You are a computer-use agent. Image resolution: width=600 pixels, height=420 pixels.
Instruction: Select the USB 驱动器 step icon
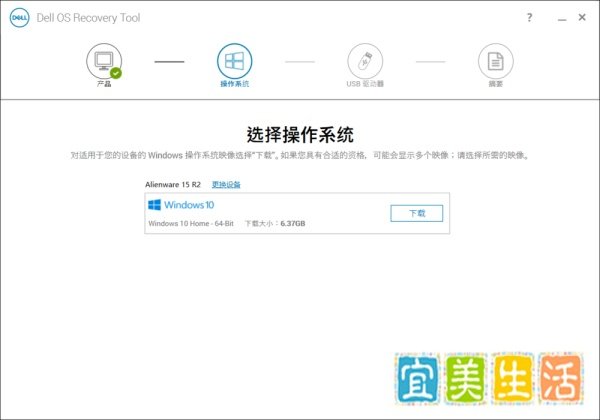coord(365,61)
